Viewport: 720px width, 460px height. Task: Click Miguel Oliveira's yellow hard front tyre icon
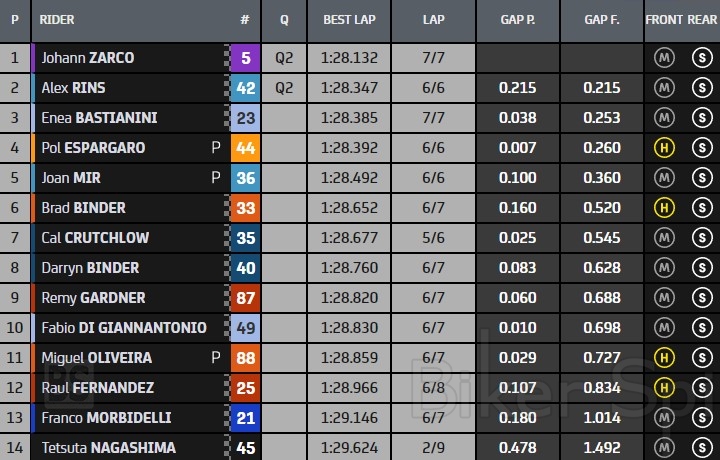(x=663, y=358)
